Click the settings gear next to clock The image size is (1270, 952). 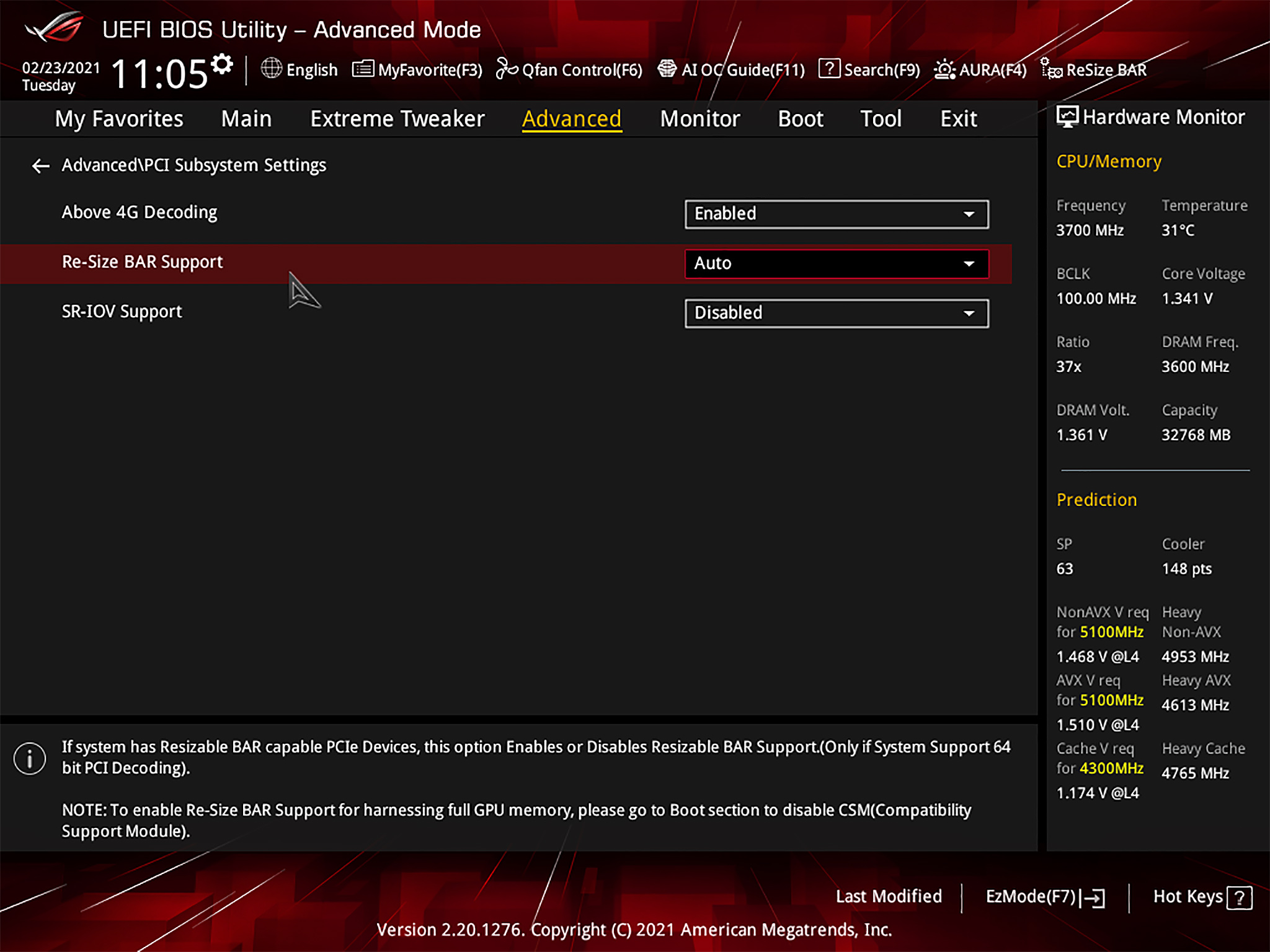click(222, 64)
